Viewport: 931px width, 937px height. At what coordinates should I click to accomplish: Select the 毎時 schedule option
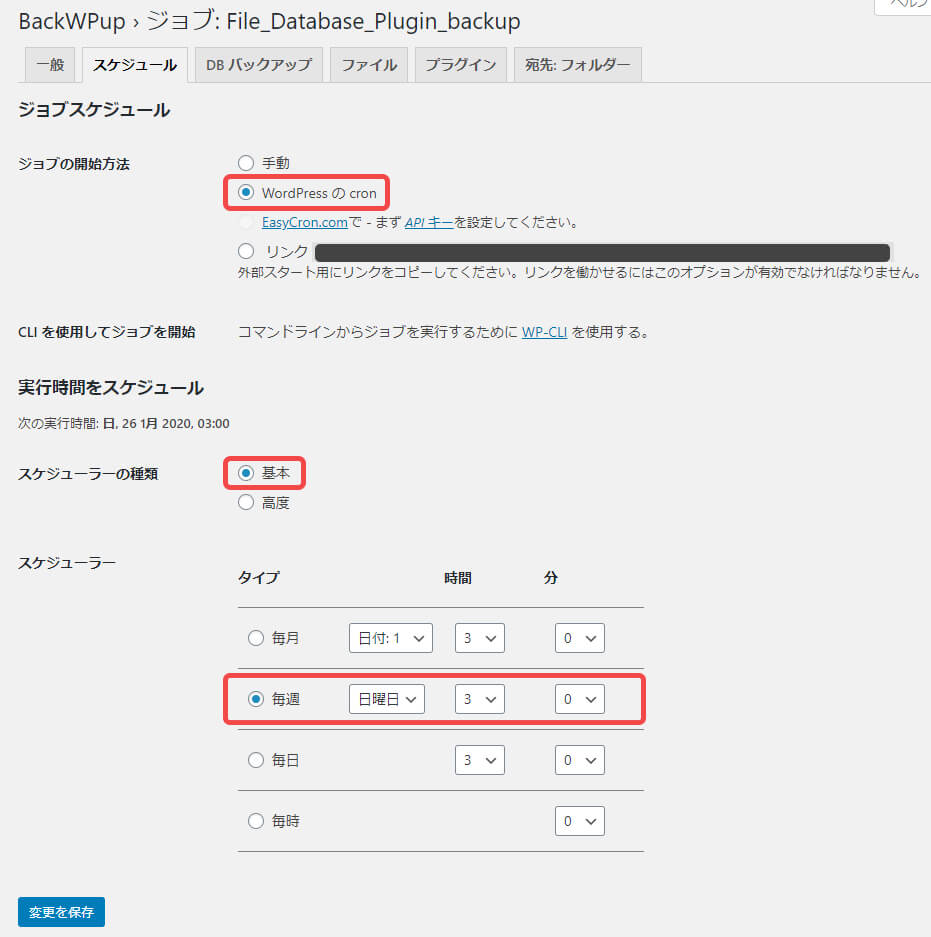pos(256,821)
